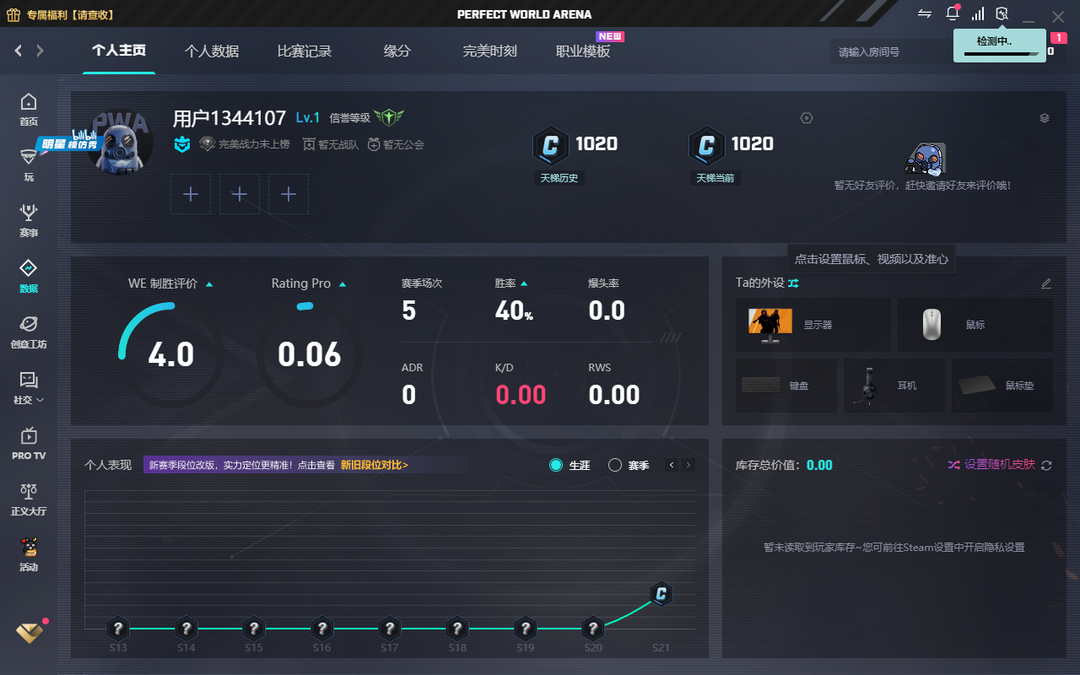Screen dimensions: 1080x675
Task: Select the 键盘 keyboard tile
Action: point(787,386)
